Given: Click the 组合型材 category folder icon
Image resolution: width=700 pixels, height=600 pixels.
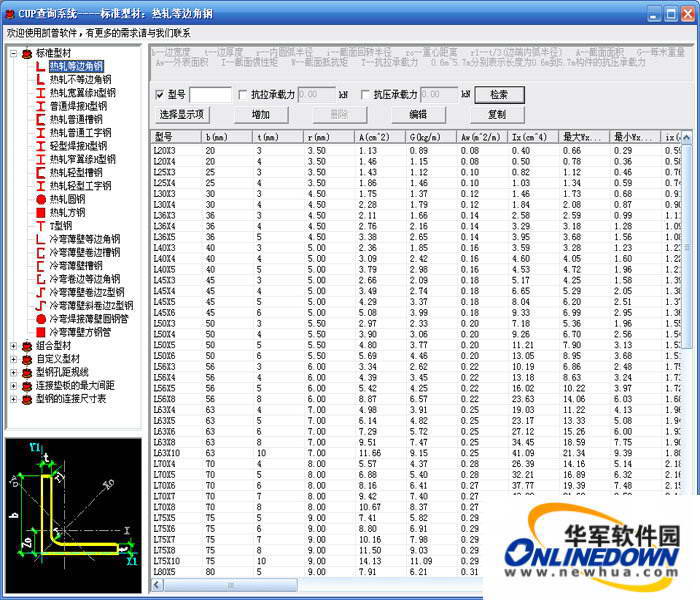Looking at the screenshot, I should [27, 346].
